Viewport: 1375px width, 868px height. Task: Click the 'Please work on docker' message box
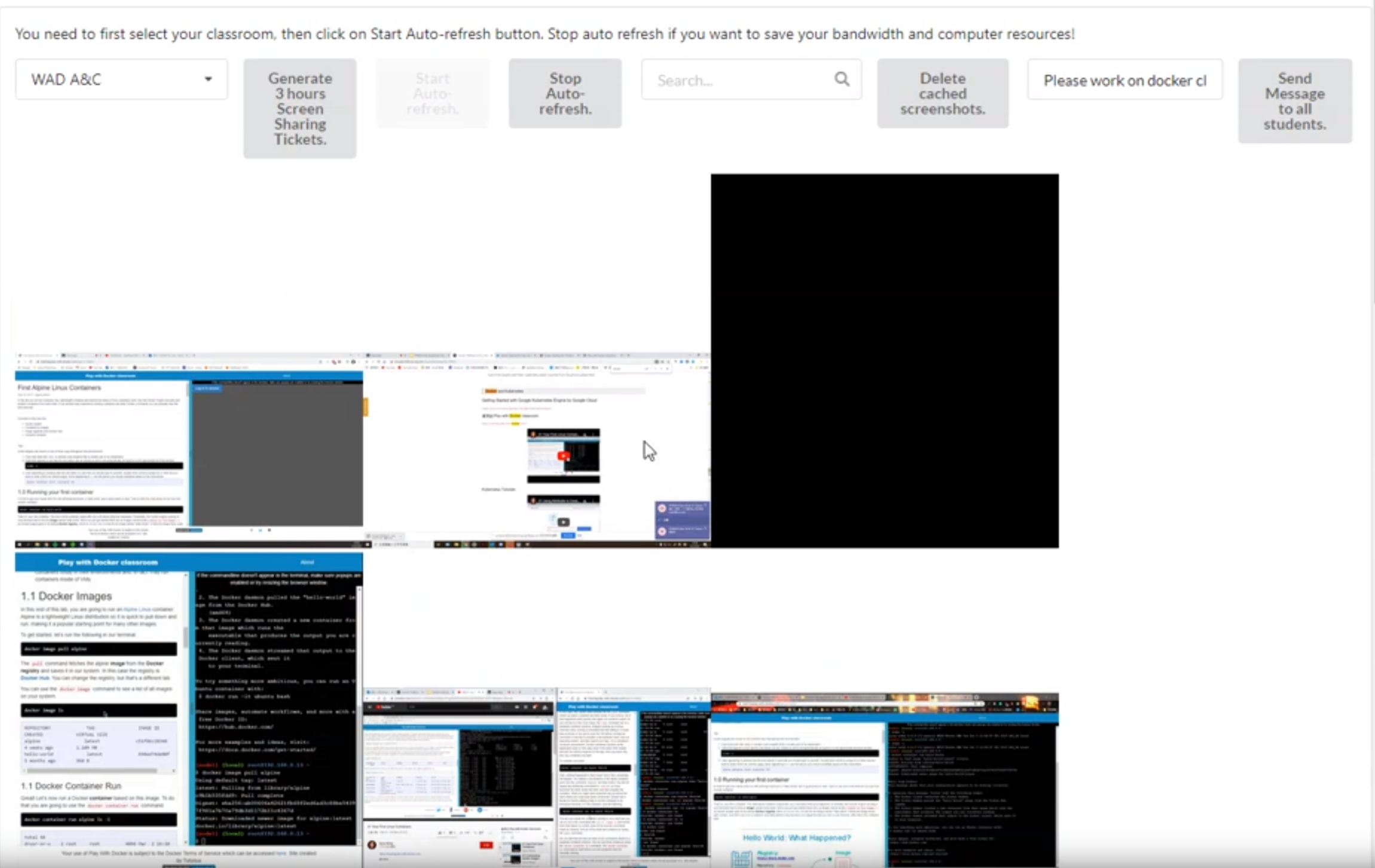click(x=1125, y=80)
